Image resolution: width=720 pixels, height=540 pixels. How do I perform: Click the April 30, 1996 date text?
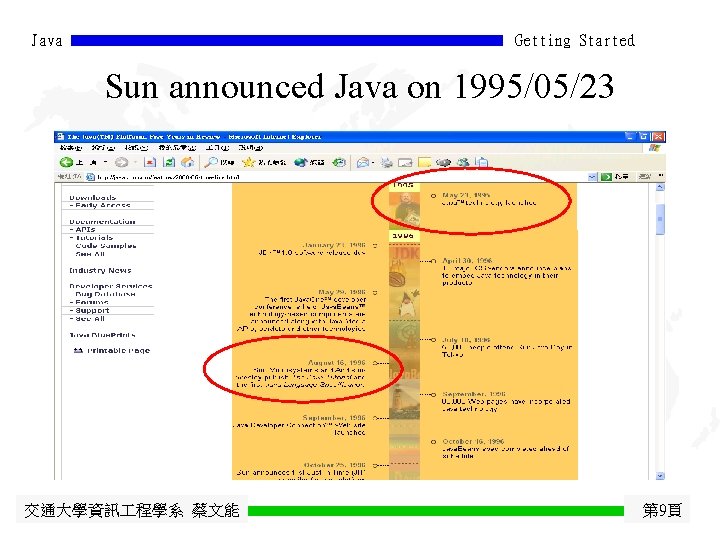[x=467, y=260]
